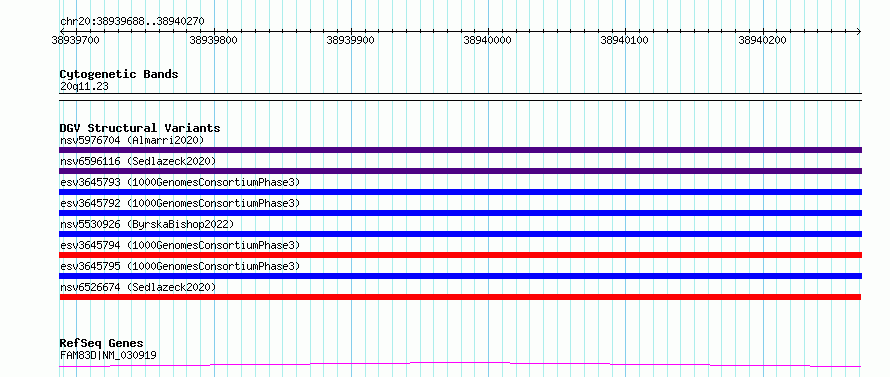
Task: Click the 38939800 ruler tick label
Action: click(x=213, y=40)
